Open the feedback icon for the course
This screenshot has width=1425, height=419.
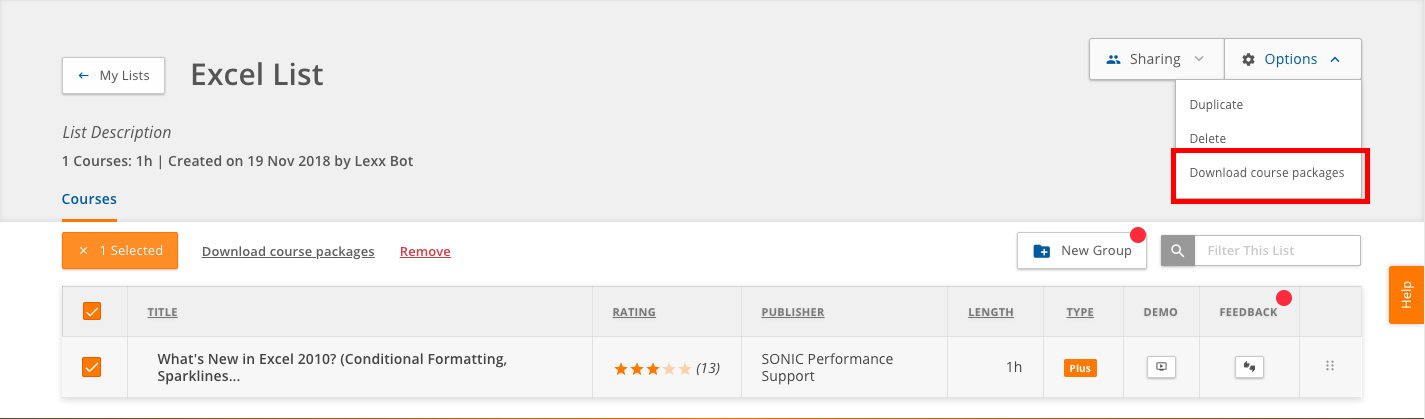tap(1248, 366)
